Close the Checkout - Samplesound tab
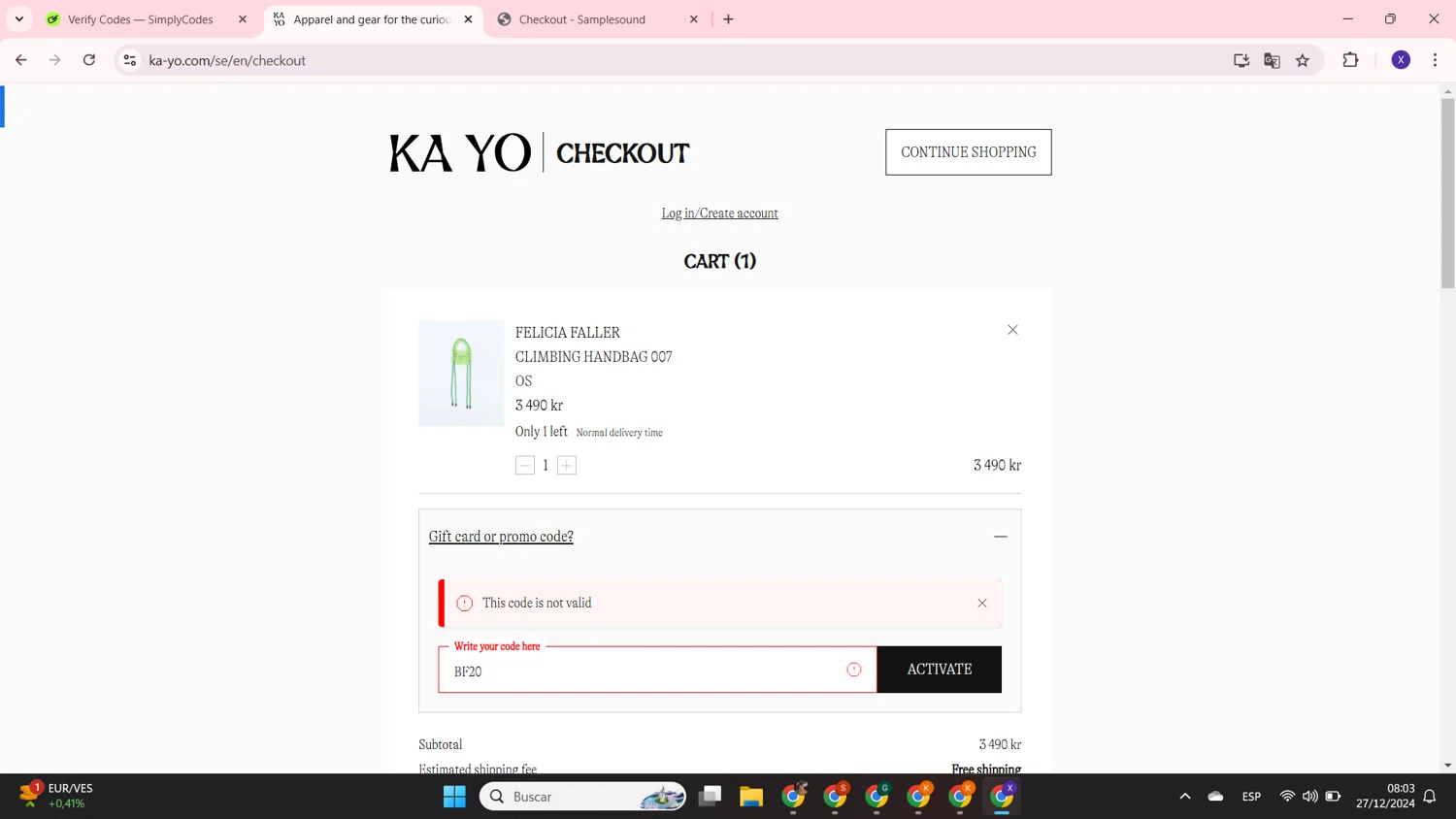This screenshot has width=1456, height=819. click(x=694, y=19)
